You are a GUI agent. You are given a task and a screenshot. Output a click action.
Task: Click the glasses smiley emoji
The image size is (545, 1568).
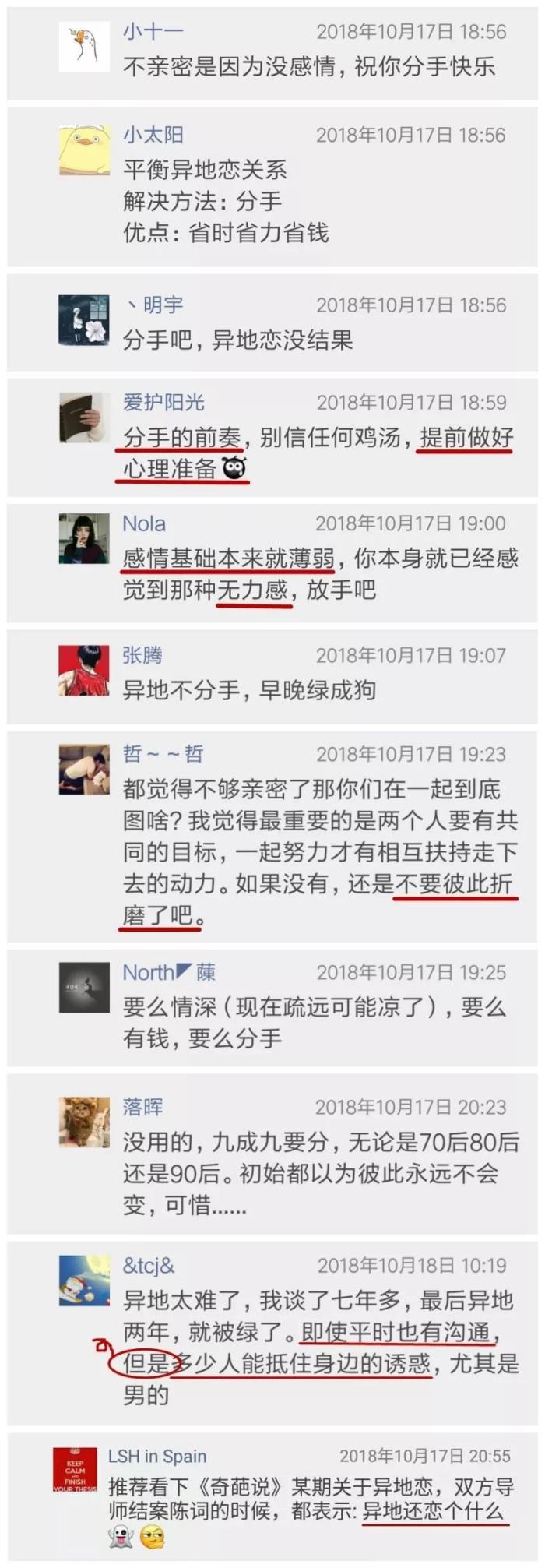pyautogui.click(x=153, y=1537)
